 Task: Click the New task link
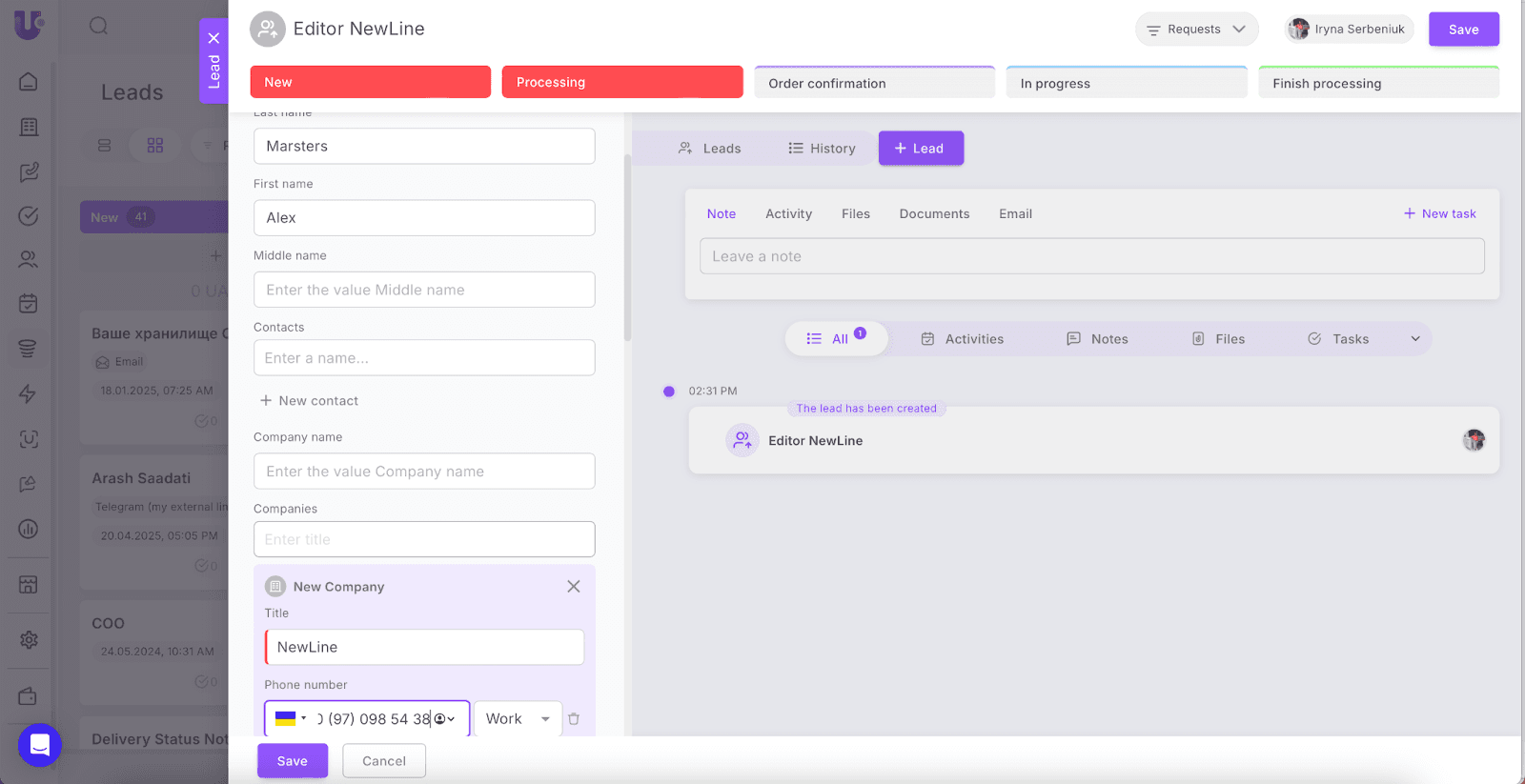pos(1439,214)
